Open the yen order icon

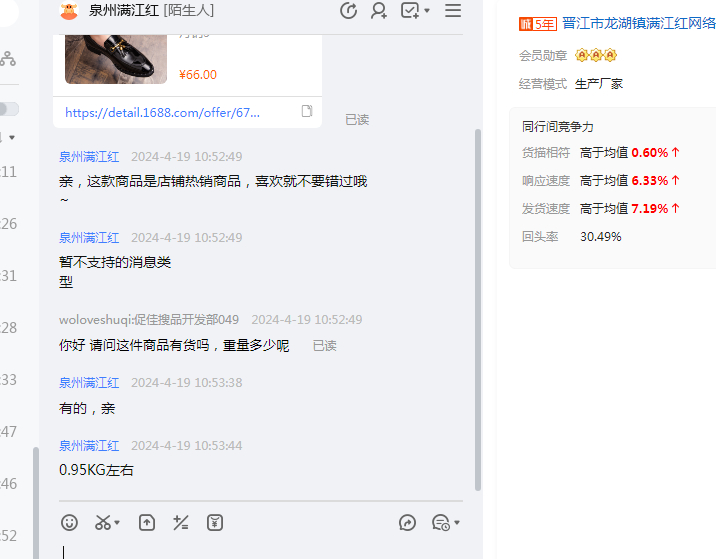(x=215, y=522)
